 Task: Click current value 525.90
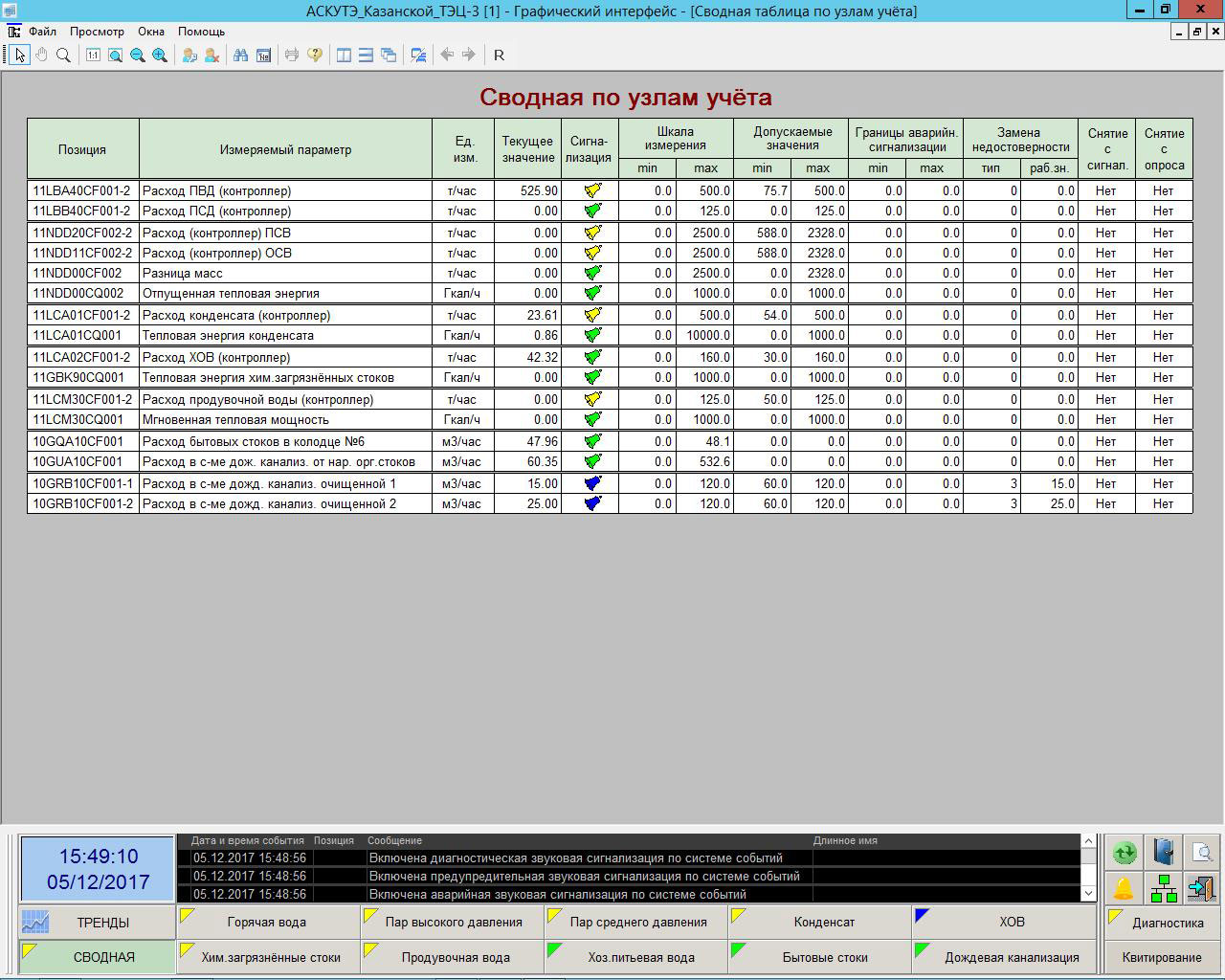[x=527, y=190]
